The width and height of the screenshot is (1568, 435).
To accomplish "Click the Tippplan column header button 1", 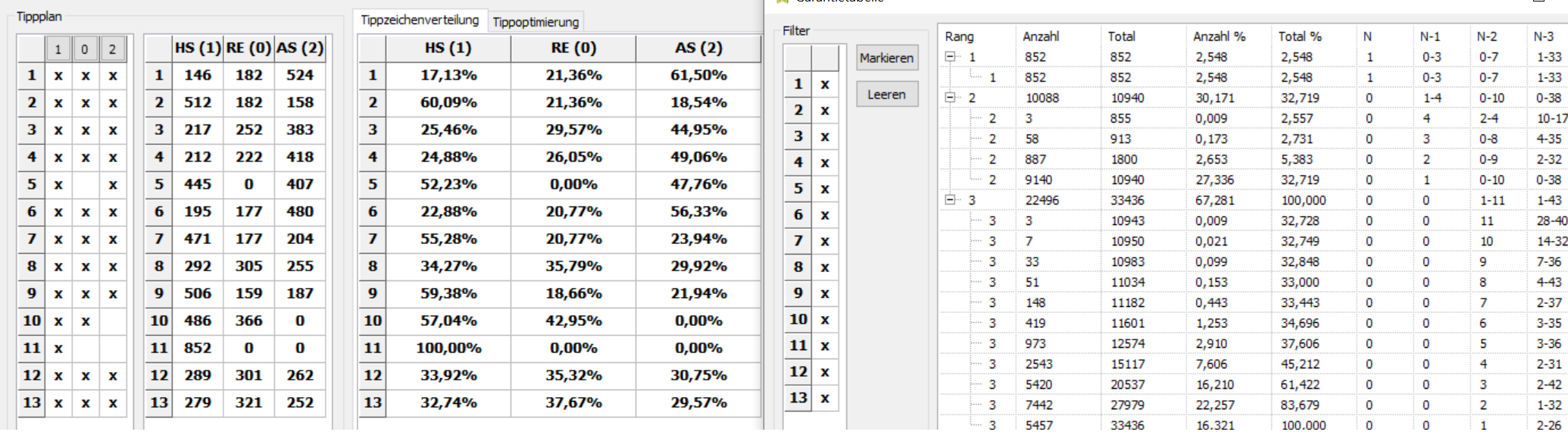I will coord(58,49).
